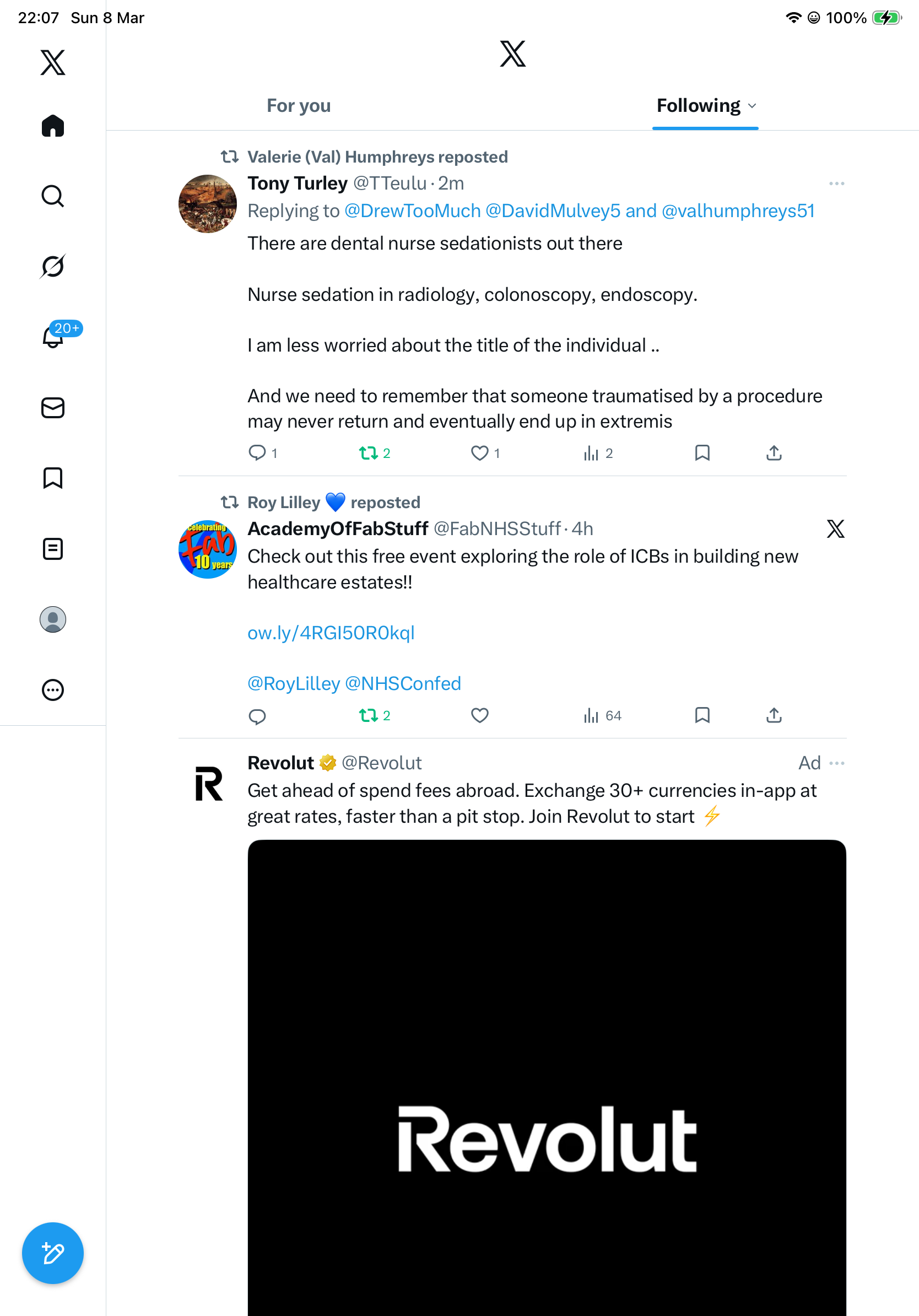
Task: Open the Lists icon in sidebar
Action: tap(53, 548)
